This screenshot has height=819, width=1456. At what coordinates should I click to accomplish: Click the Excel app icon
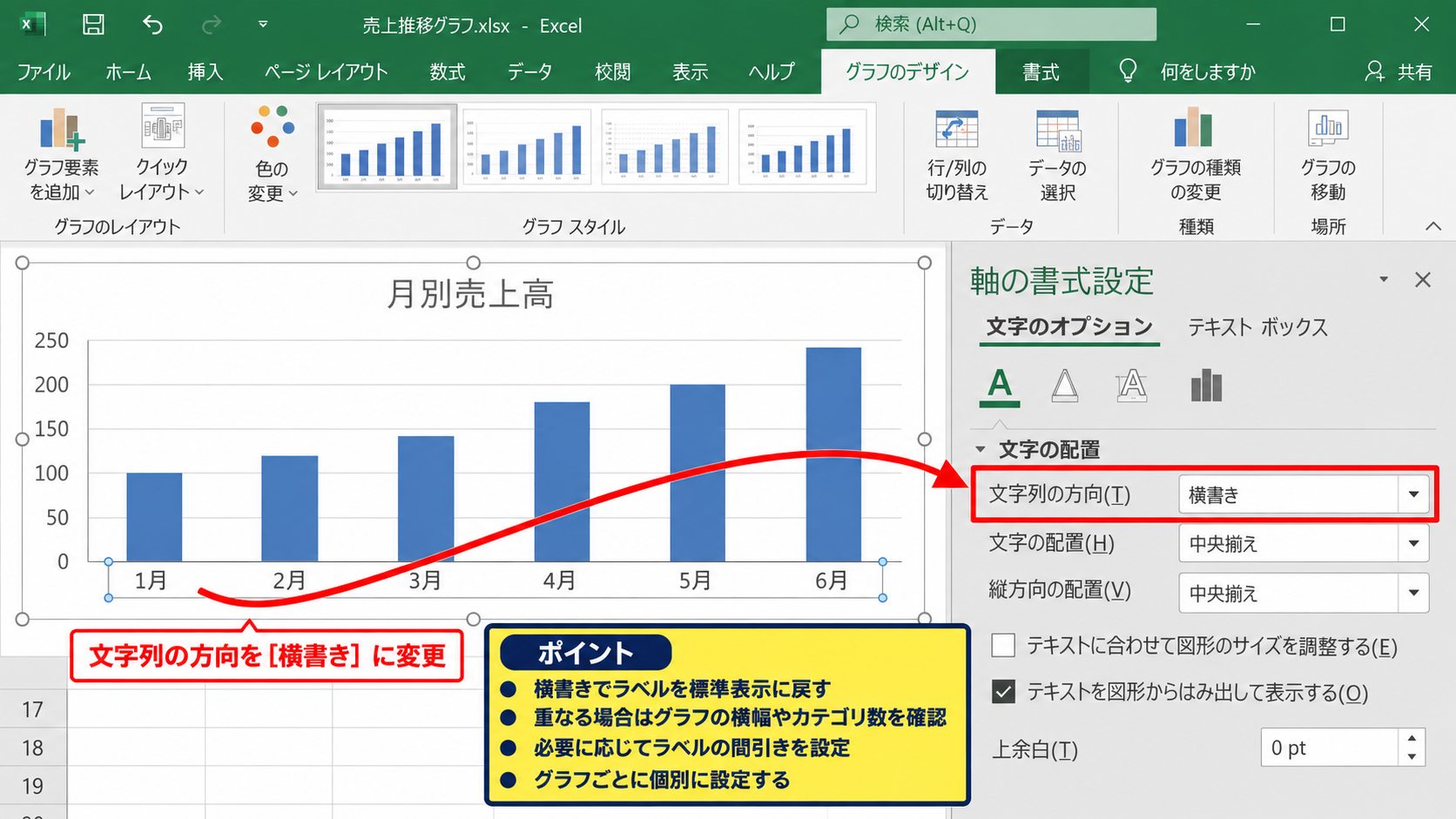pos(33,24)
